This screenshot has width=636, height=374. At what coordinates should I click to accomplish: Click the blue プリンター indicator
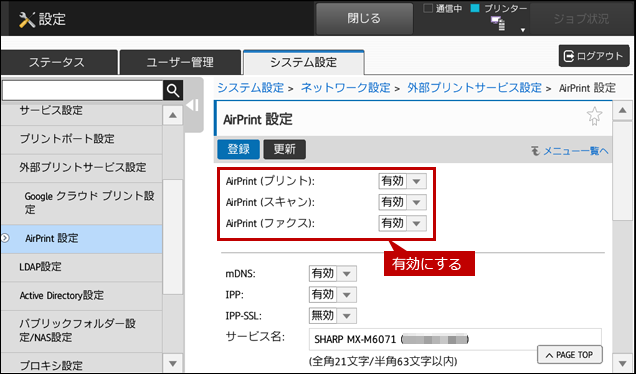click(x=475, y=9)
